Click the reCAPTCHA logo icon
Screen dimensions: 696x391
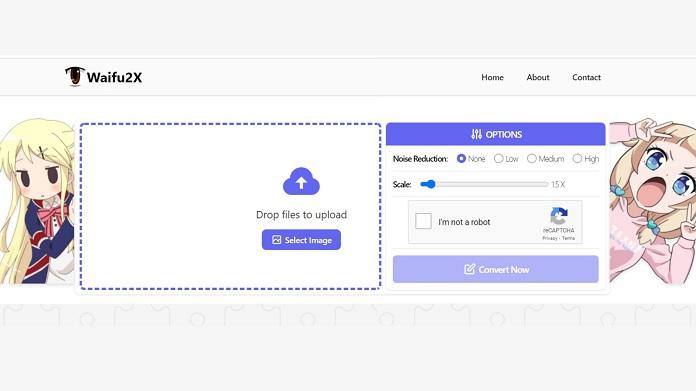(559, 216)
